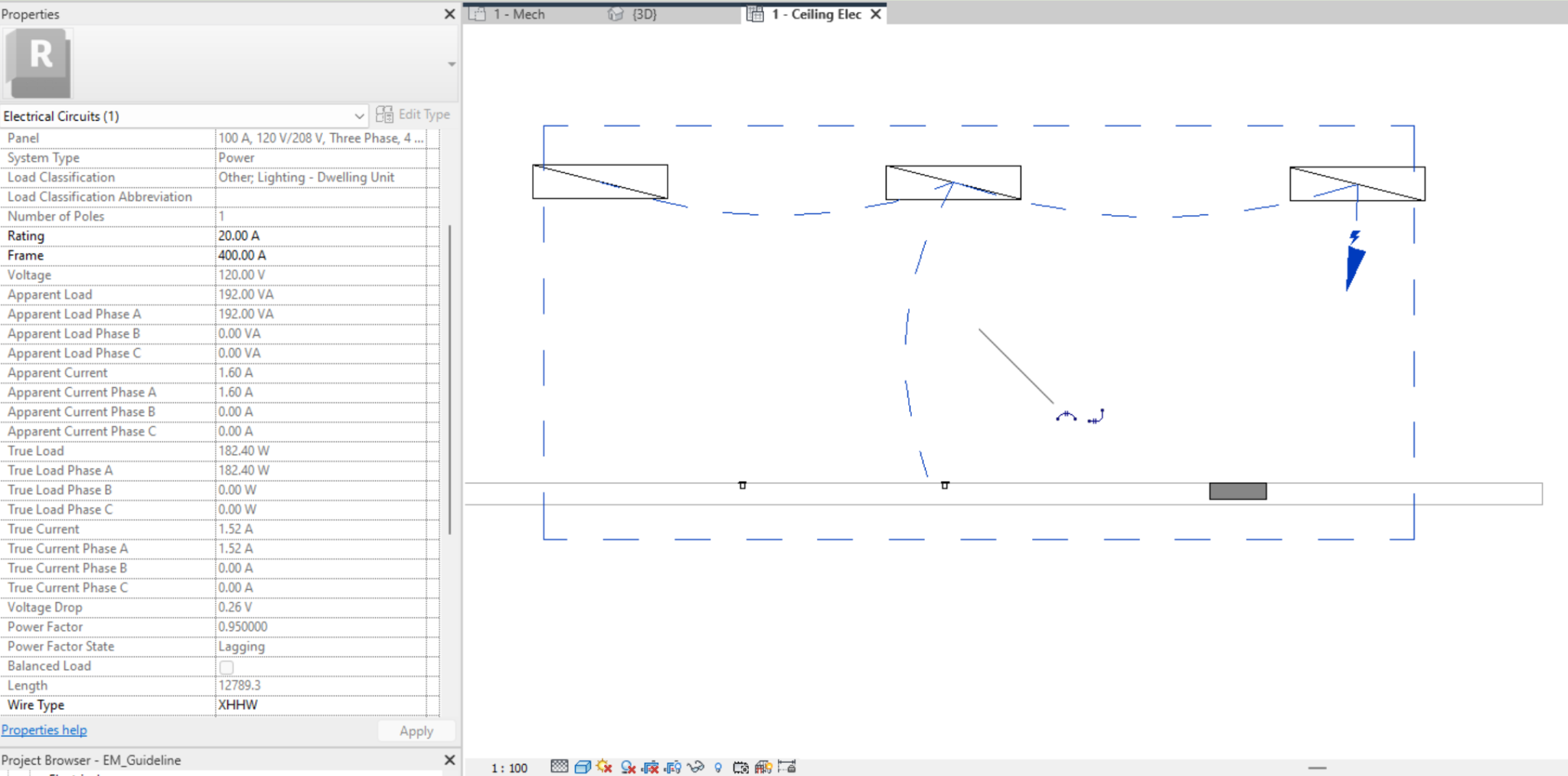The image size is (1568, 776).
Task: Click the Frame value 400.00 A
Action: (322, 256)
